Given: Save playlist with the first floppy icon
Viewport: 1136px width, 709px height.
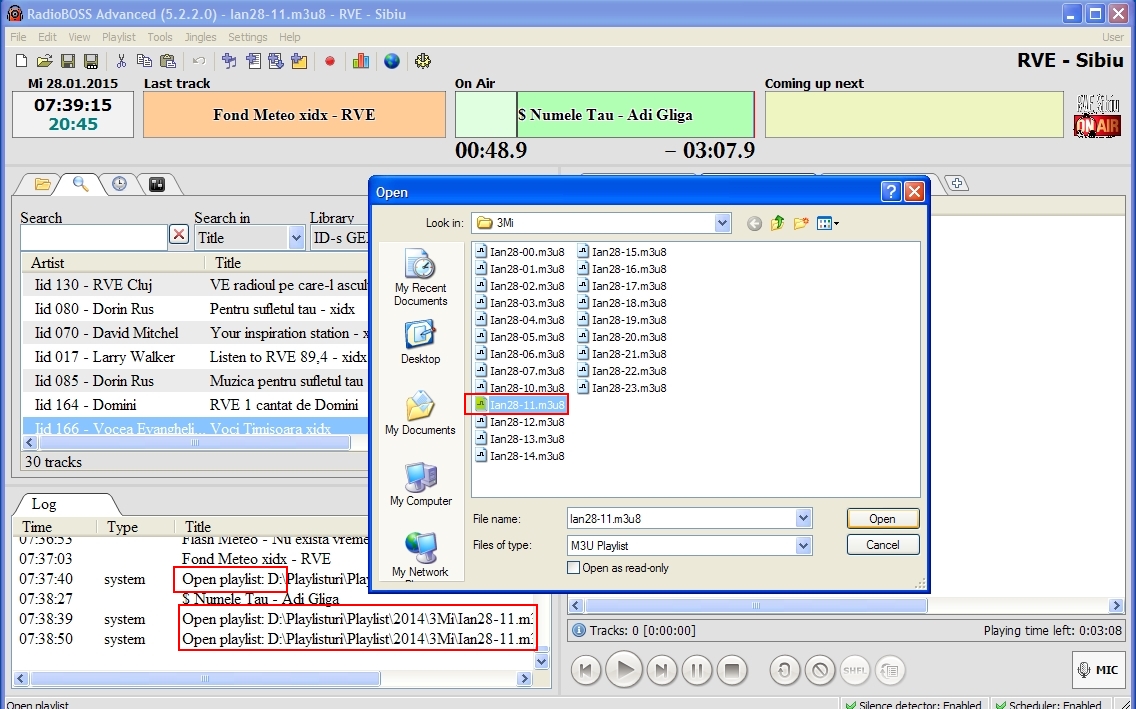Looking at the screenshot, I should tap(67, 62).
